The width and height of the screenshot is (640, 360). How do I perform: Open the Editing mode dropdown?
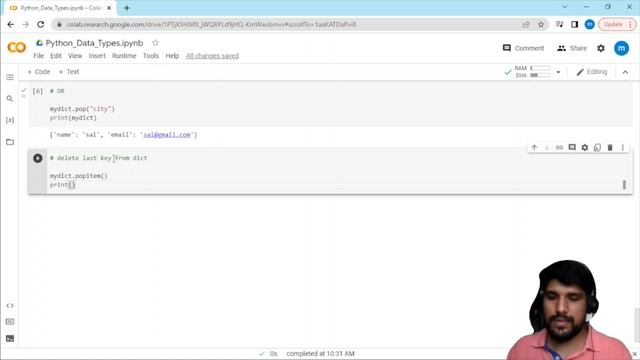pos(592,72)
